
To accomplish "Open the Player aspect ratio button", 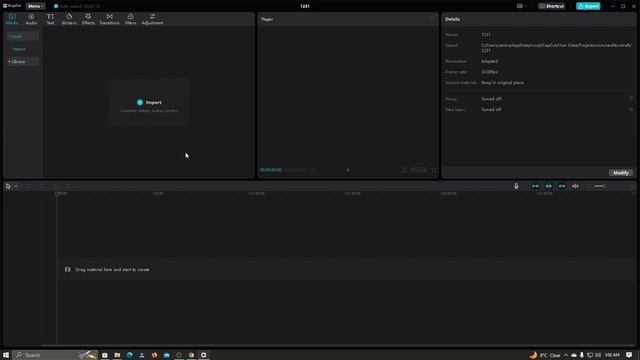I will [419, 170].
